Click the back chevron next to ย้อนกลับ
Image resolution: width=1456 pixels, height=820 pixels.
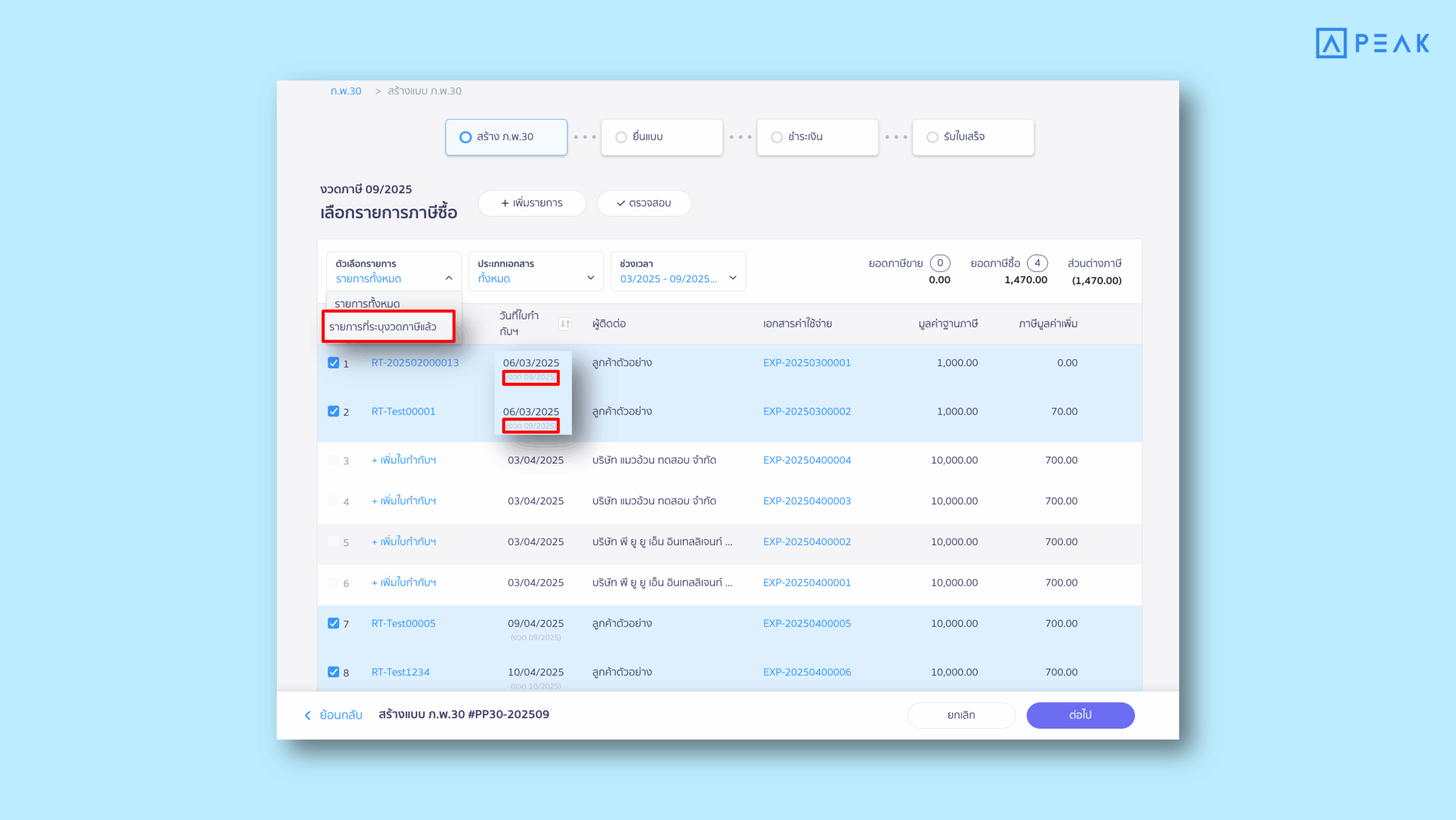[x=308, y=715]
